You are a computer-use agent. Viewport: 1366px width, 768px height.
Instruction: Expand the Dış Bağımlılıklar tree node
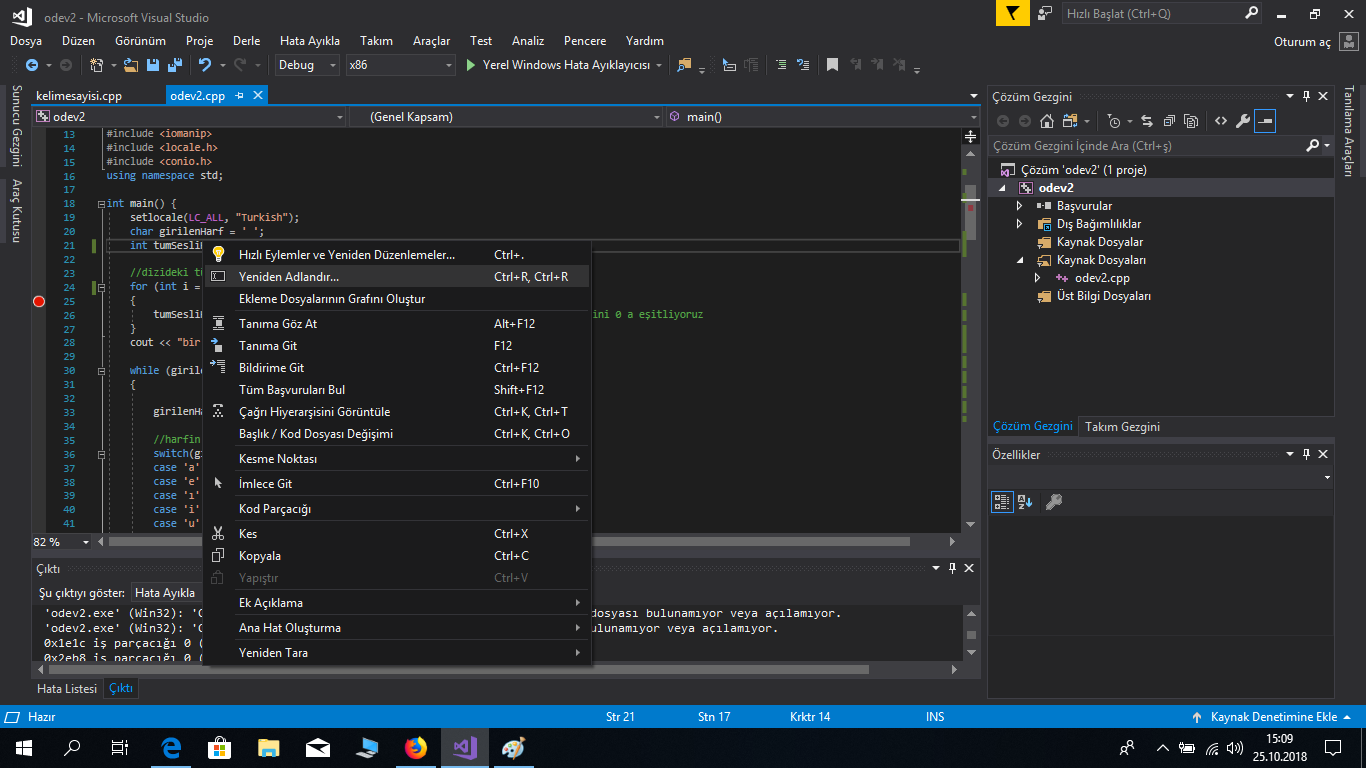tap(1019, 224)
